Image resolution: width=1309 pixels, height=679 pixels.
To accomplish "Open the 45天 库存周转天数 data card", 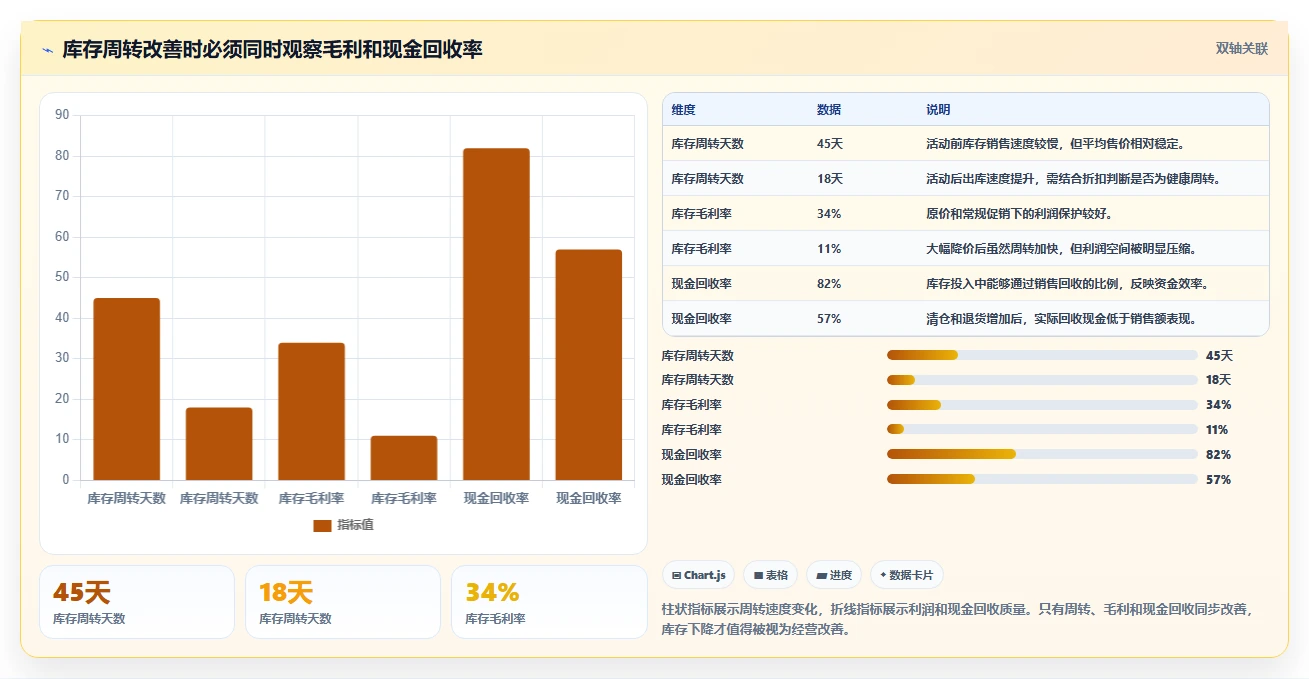I will click(137, 602).
